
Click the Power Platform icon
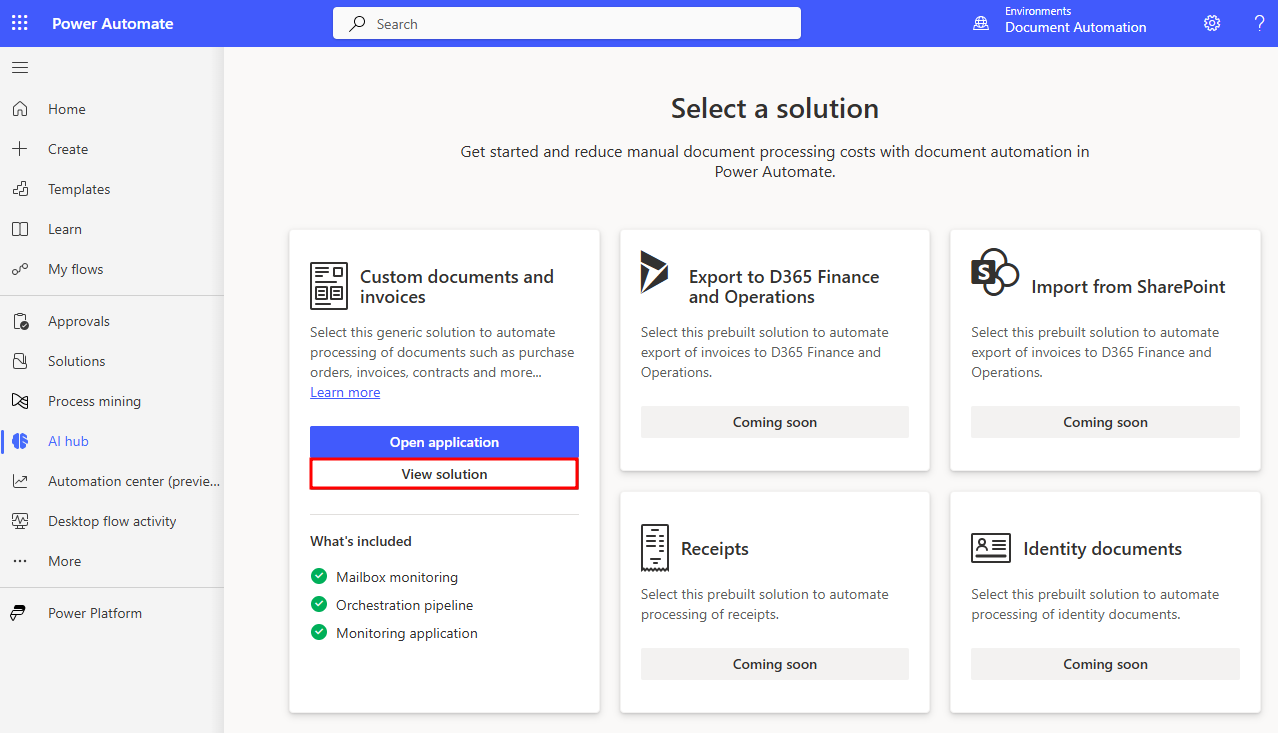tap(20, 613)
